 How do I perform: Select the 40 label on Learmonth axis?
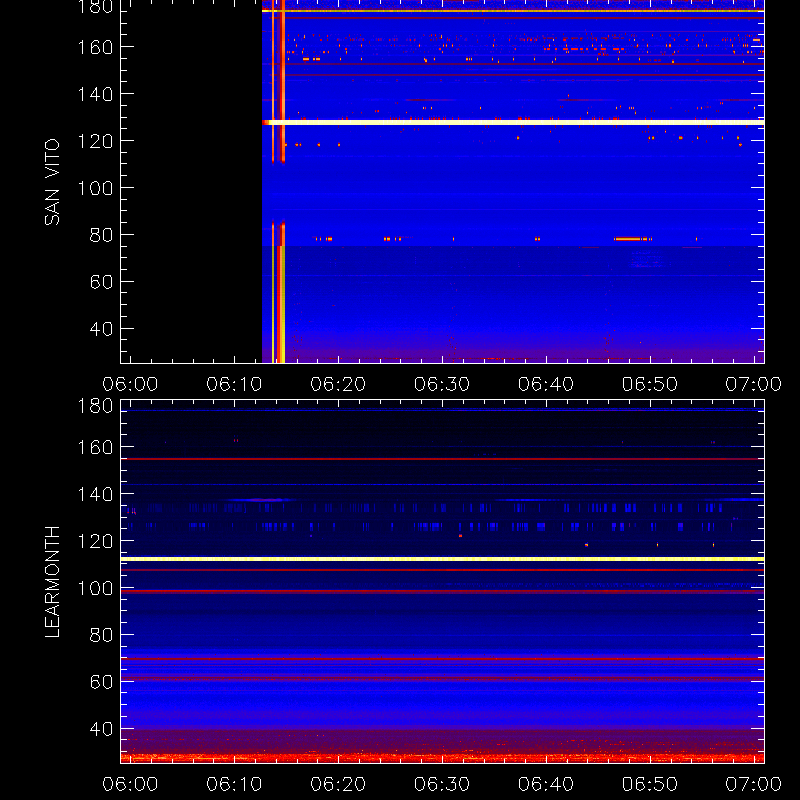(x=101, y=729)
